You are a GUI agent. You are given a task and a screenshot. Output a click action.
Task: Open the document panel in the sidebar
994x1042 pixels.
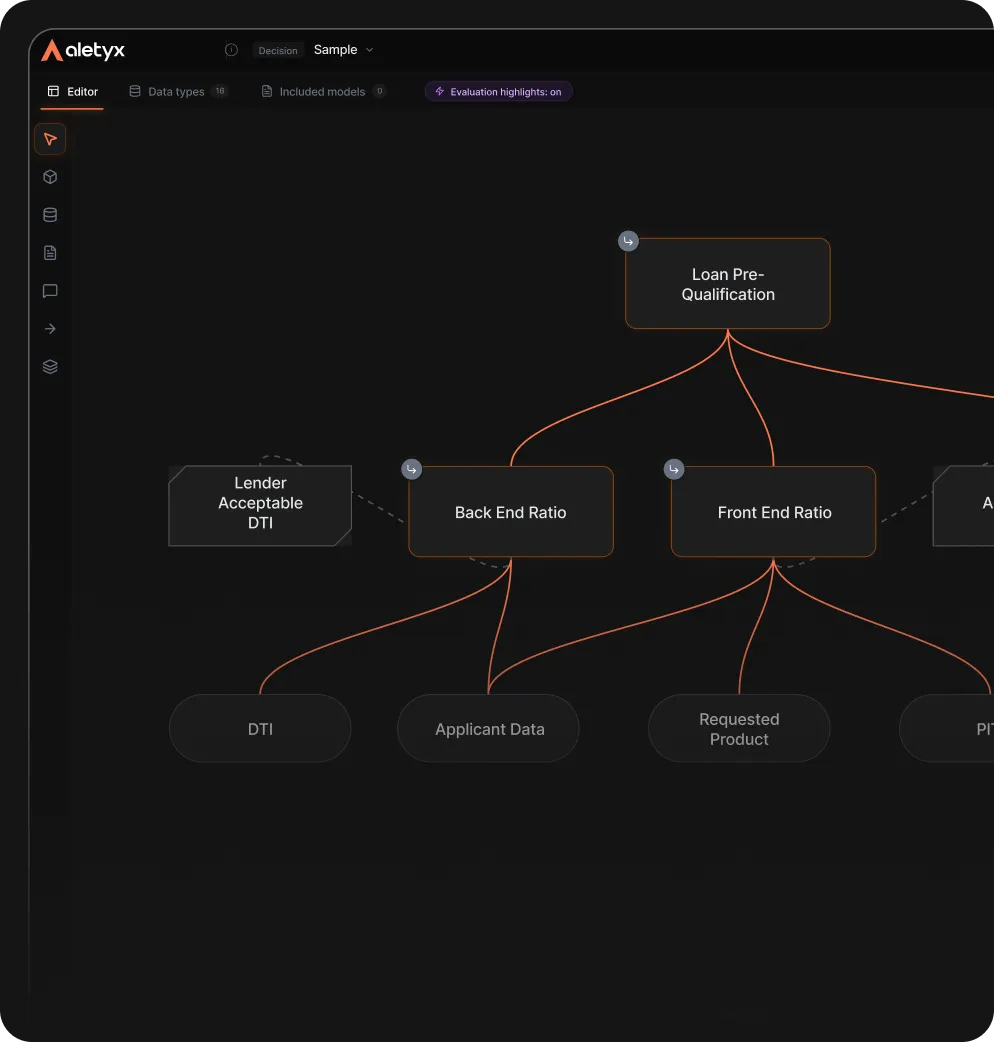50,252
